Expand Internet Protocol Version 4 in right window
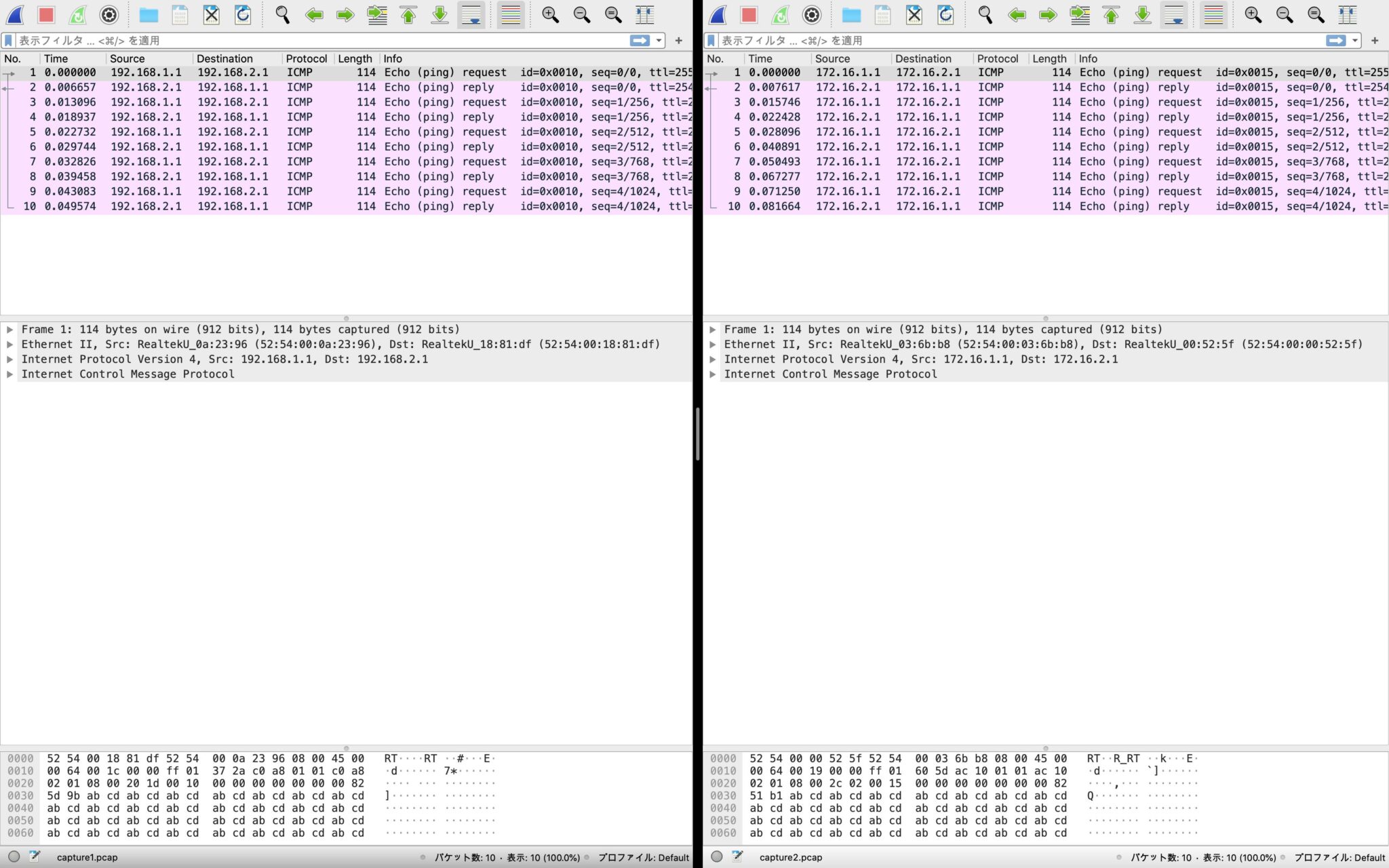This screenshot has height=868, width=1389. 712,359
